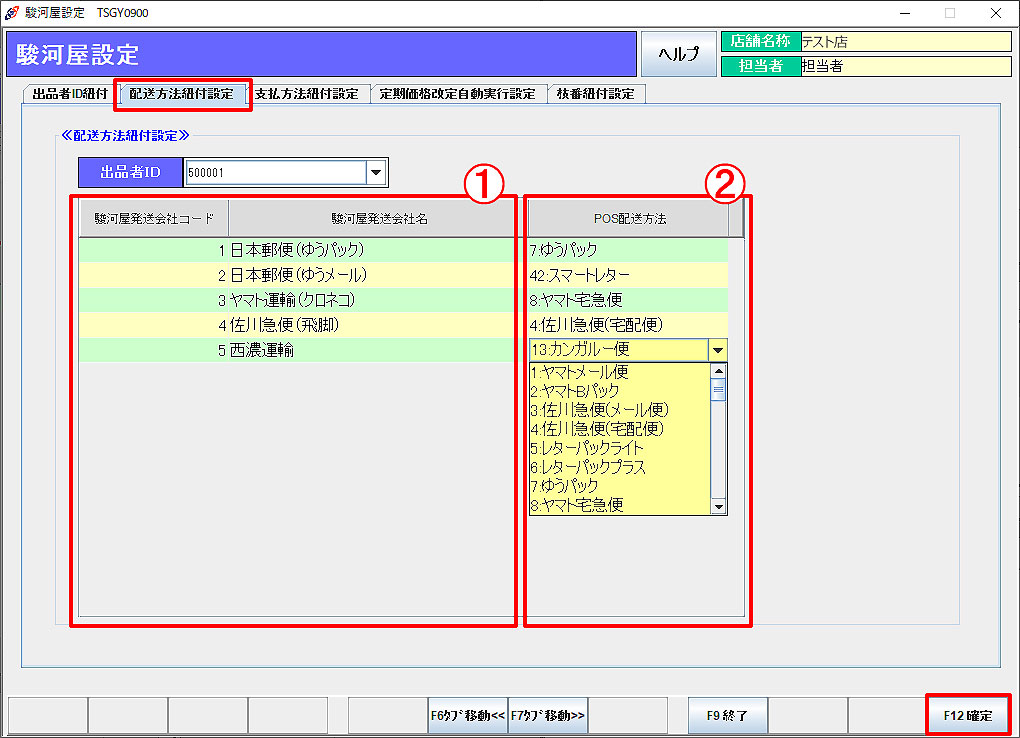The height and width of the screenshot is (738, 1020).
Task: Switch to 配送方法紐付設定 tab
Action: (x=181, y=94)
